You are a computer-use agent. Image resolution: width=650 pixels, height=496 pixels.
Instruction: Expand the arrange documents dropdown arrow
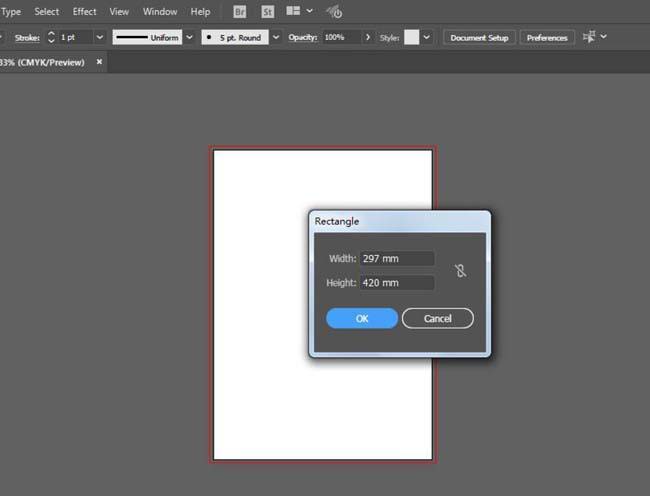click(309, 11)
